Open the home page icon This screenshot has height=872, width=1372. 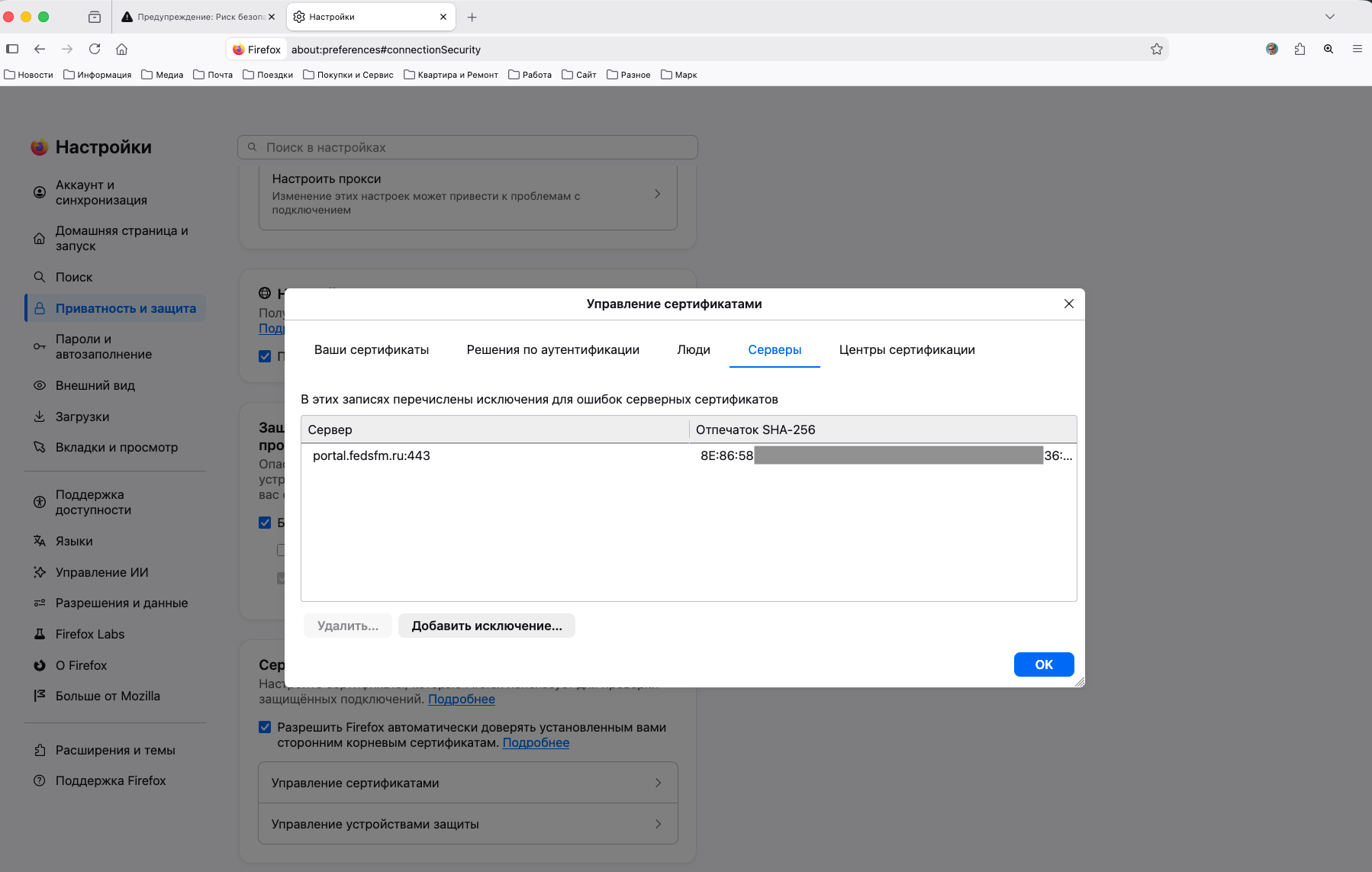pos(121,49)
